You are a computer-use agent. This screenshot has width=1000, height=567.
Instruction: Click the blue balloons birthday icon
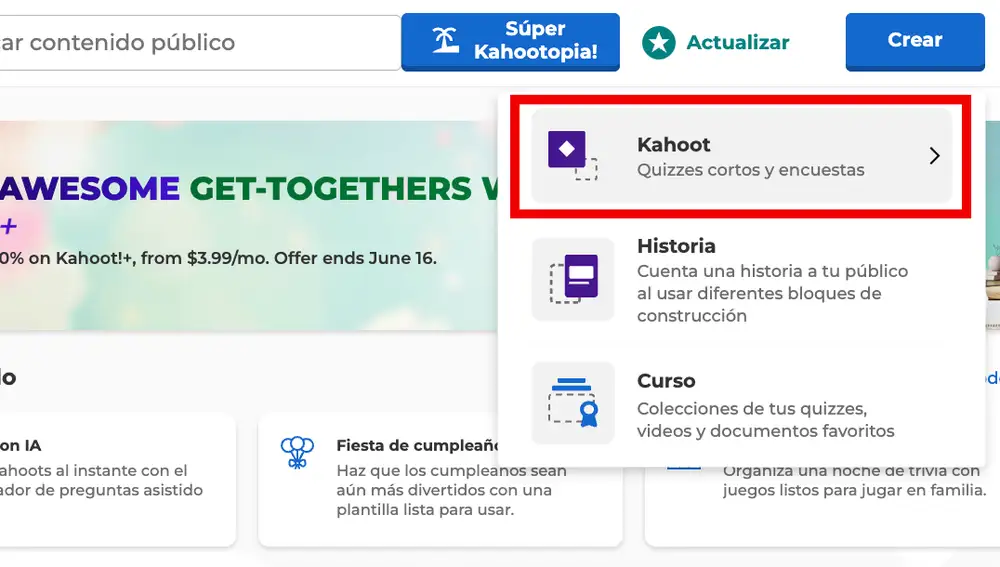(297, 452)
